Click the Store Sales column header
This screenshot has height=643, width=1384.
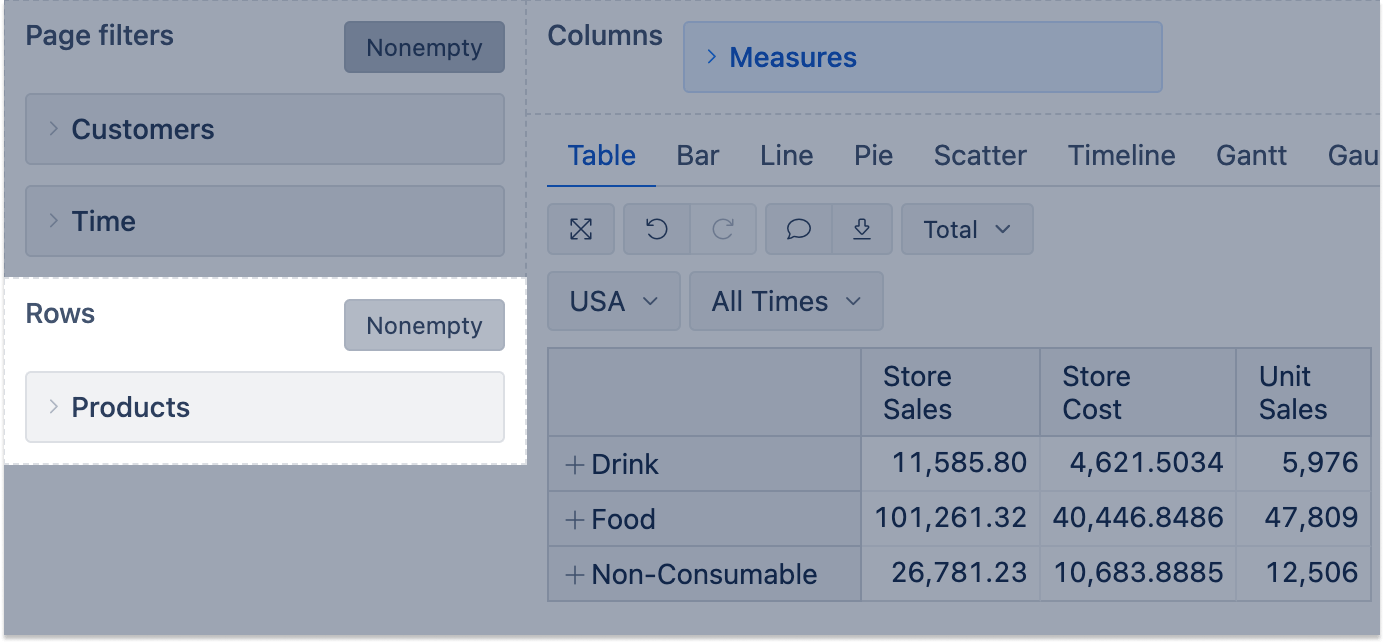pyautogui.click(x=917, y=393)
